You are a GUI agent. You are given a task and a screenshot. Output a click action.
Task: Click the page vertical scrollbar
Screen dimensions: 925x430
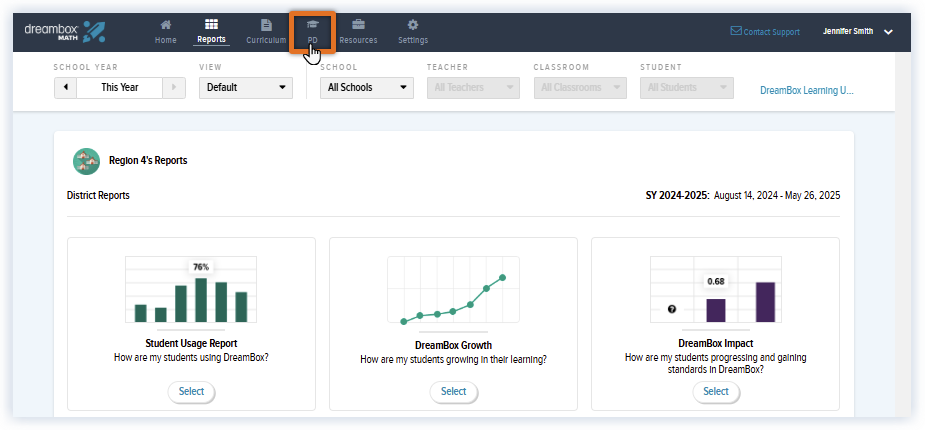[903, 234]
